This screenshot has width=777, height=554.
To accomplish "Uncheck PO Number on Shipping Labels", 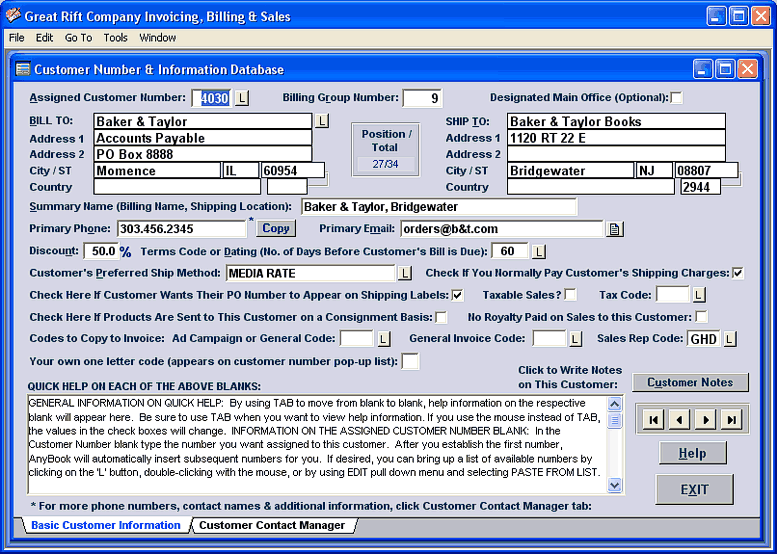I will coord(457,295).
